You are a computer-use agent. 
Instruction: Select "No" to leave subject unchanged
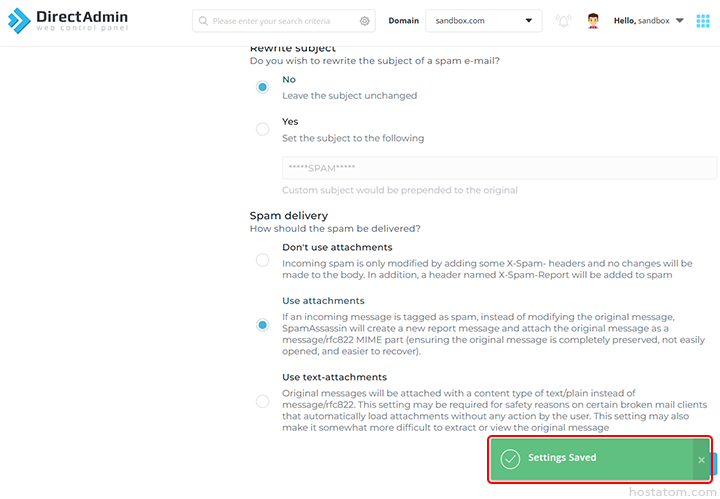tap(262, 87)
